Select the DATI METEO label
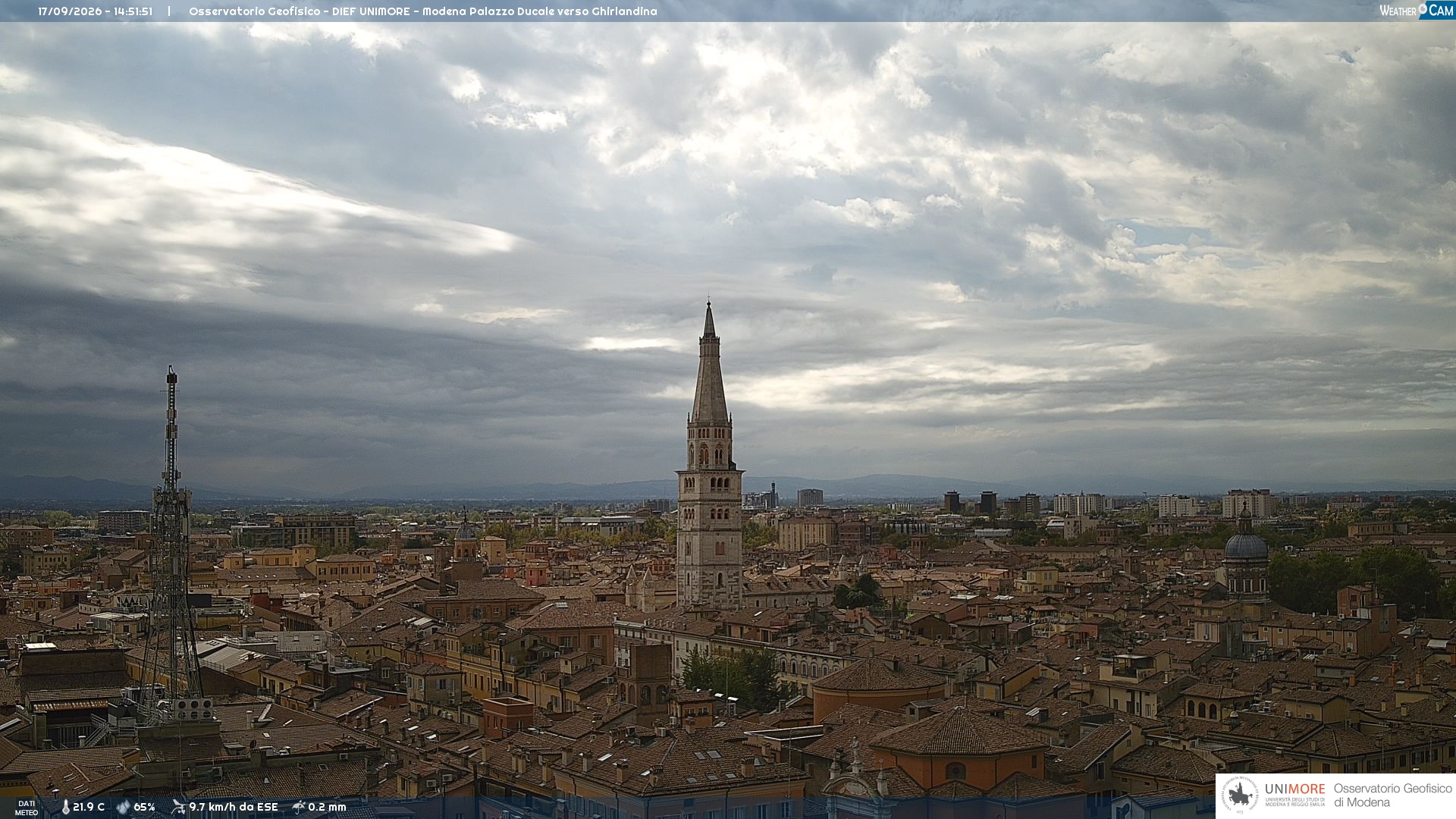Screen dimensions: 1456x819 pos(27,808)
